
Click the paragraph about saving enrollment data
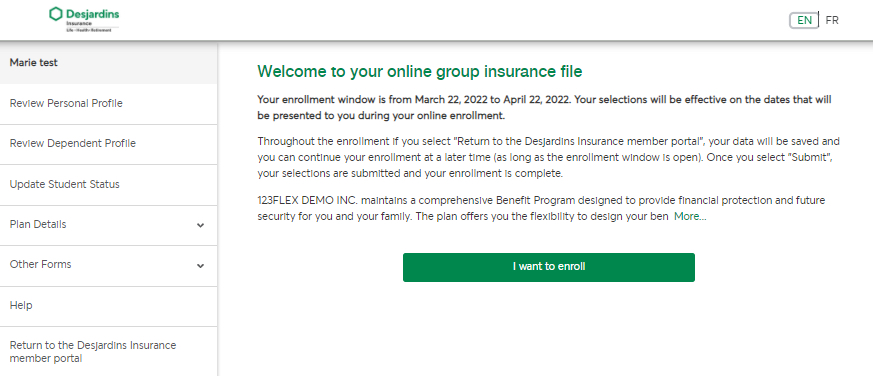(548, 157)
